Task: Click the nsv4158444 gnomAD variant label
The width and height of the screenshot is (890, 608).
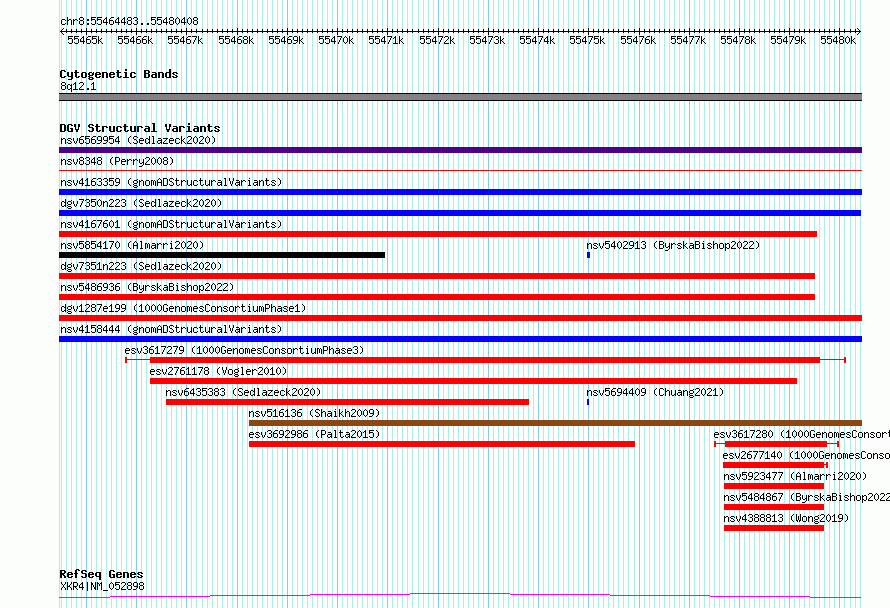Action: 171,329
